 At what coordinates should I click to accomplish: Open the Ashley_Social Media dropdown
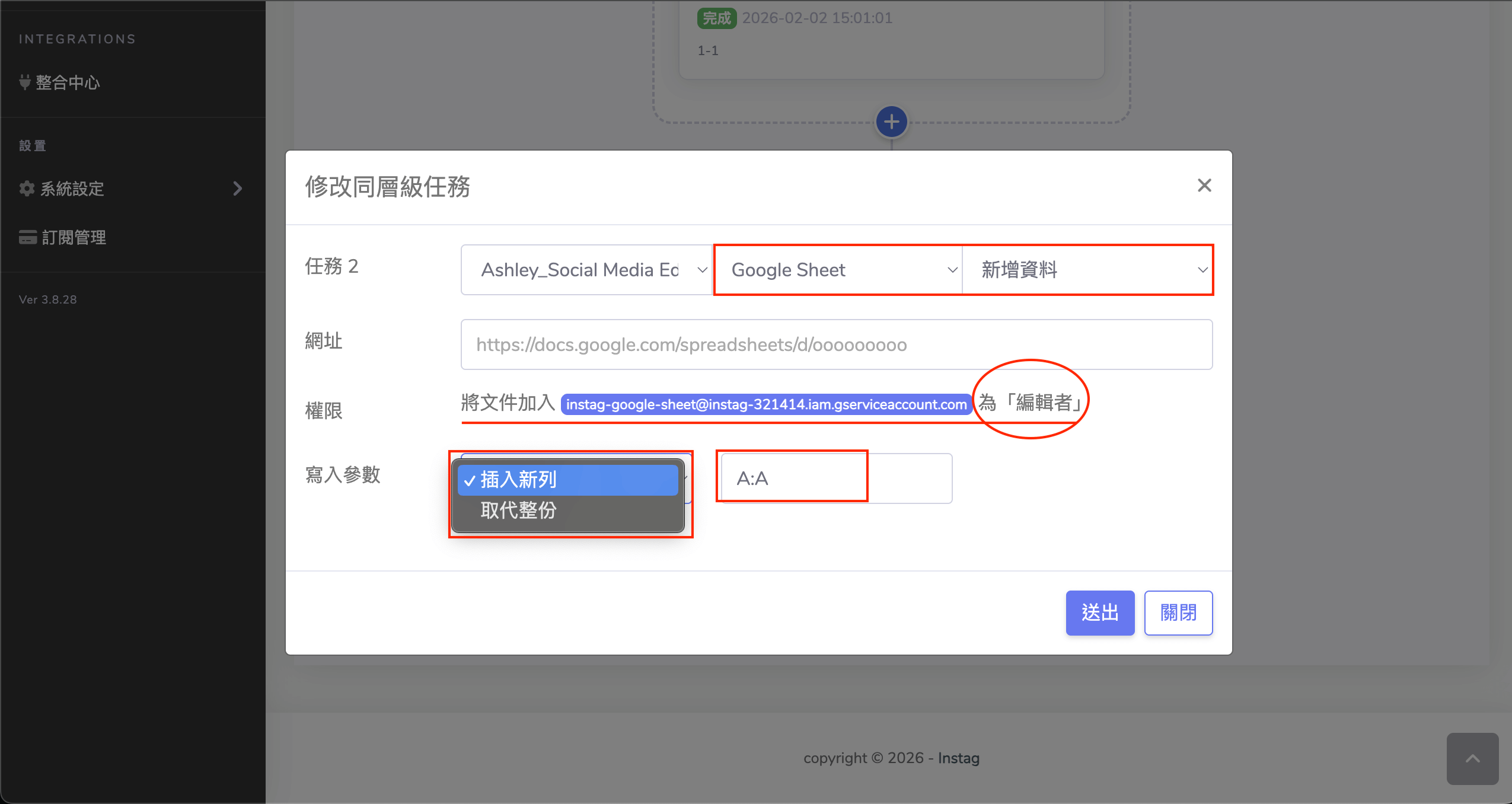coord(586,270)
